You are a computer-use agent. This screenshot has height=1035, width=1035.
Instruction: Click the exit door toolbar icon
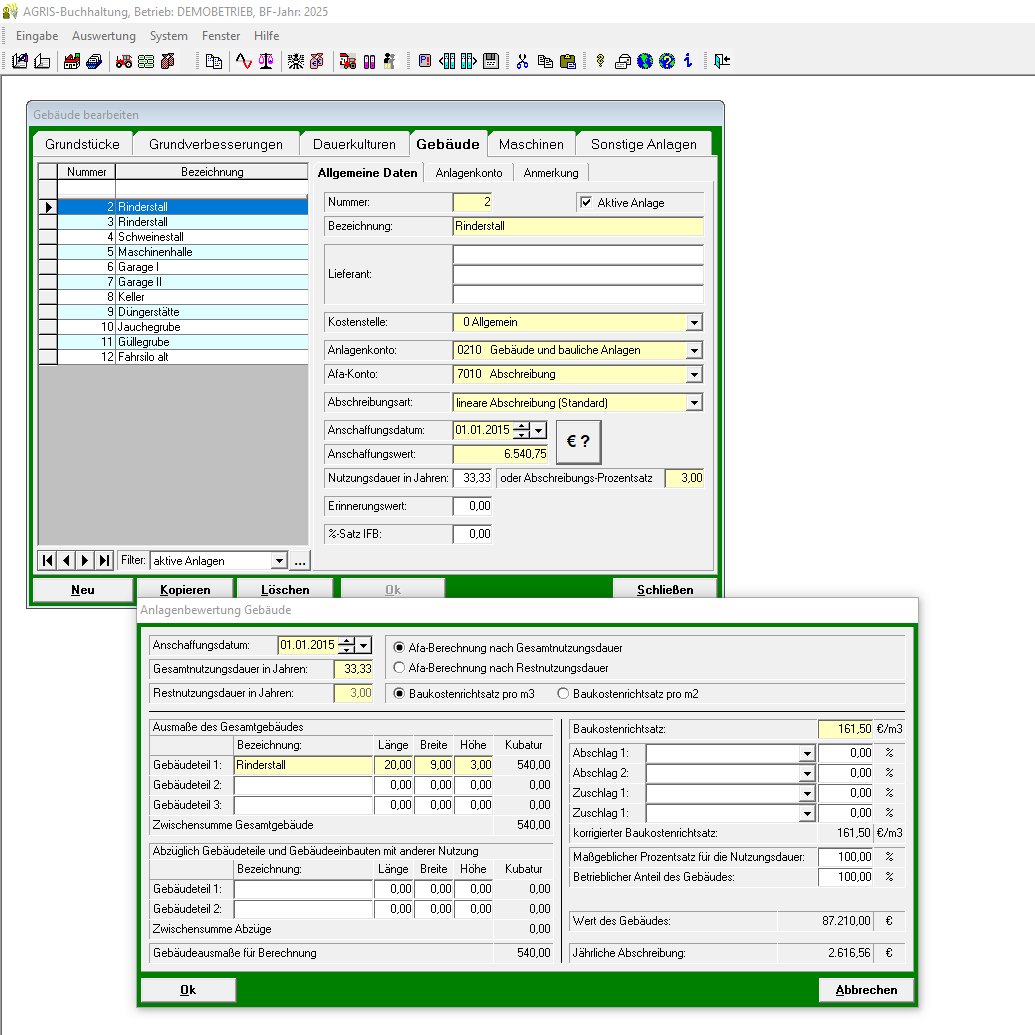pos(722,61)
